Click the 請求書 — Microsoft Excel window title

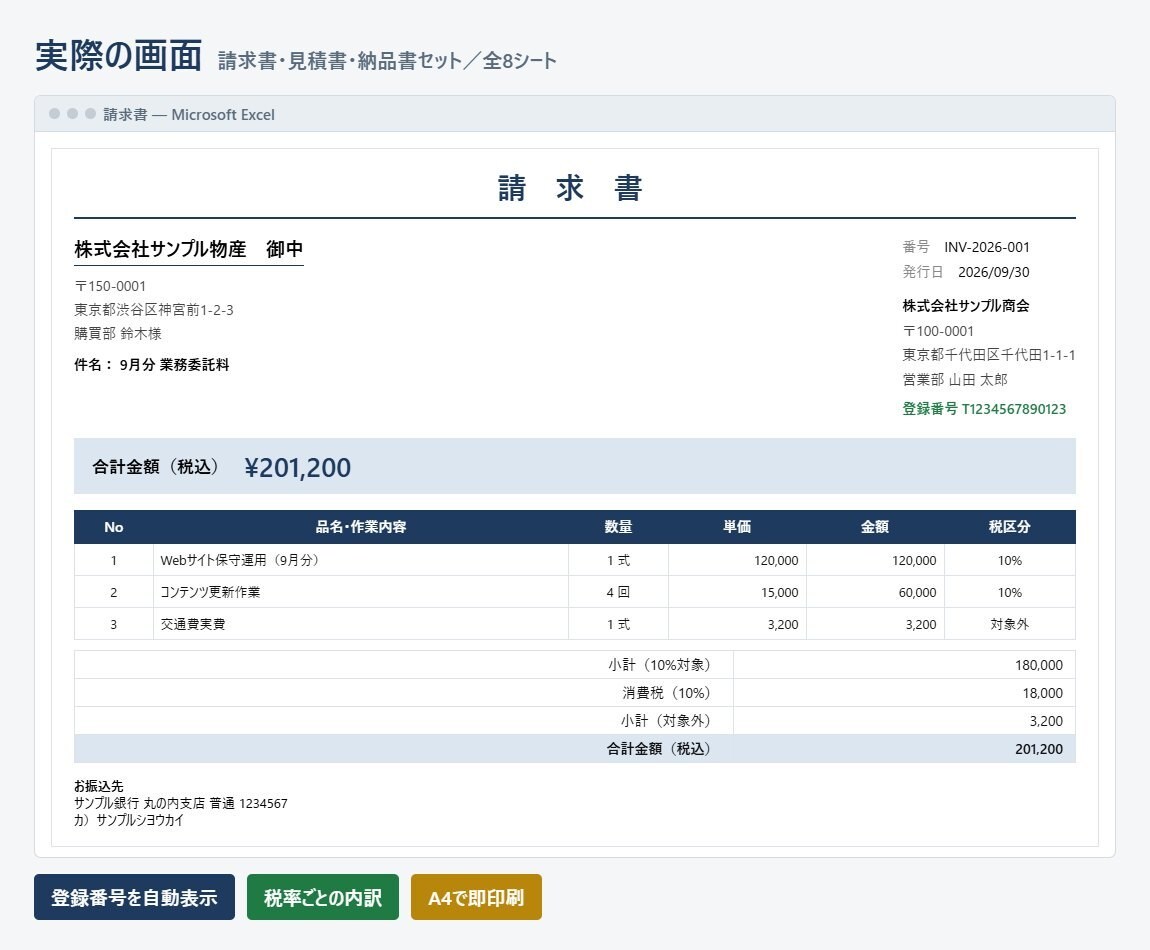188,114
